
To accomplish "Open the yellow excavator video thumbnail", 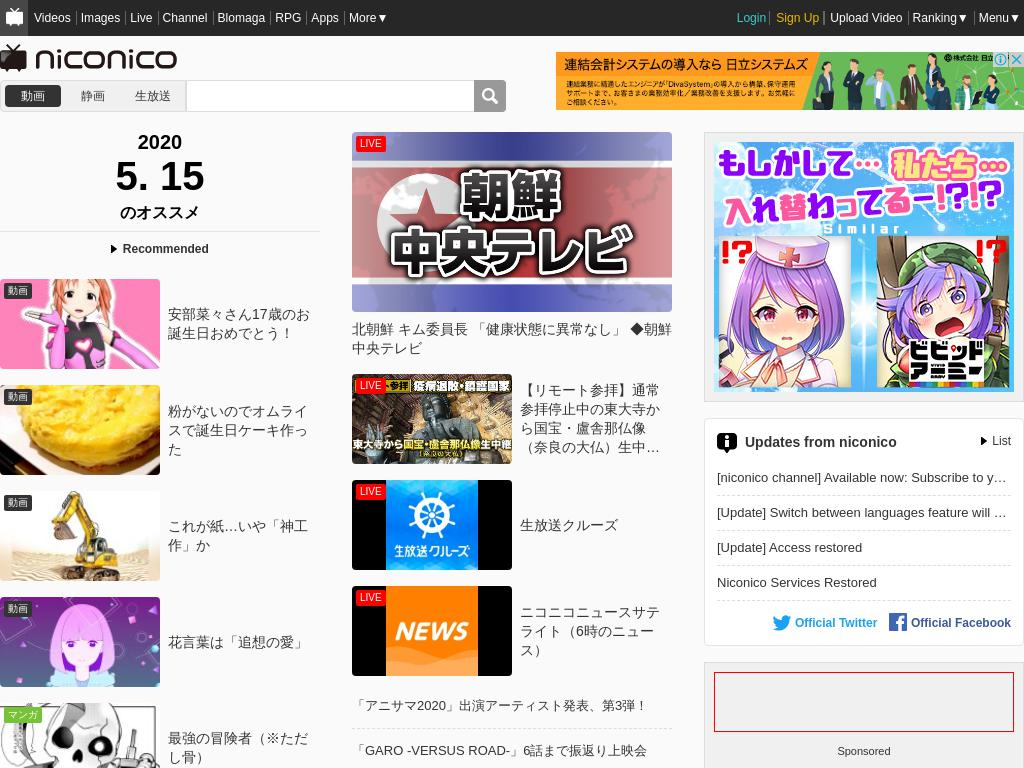I will (80, 536).
